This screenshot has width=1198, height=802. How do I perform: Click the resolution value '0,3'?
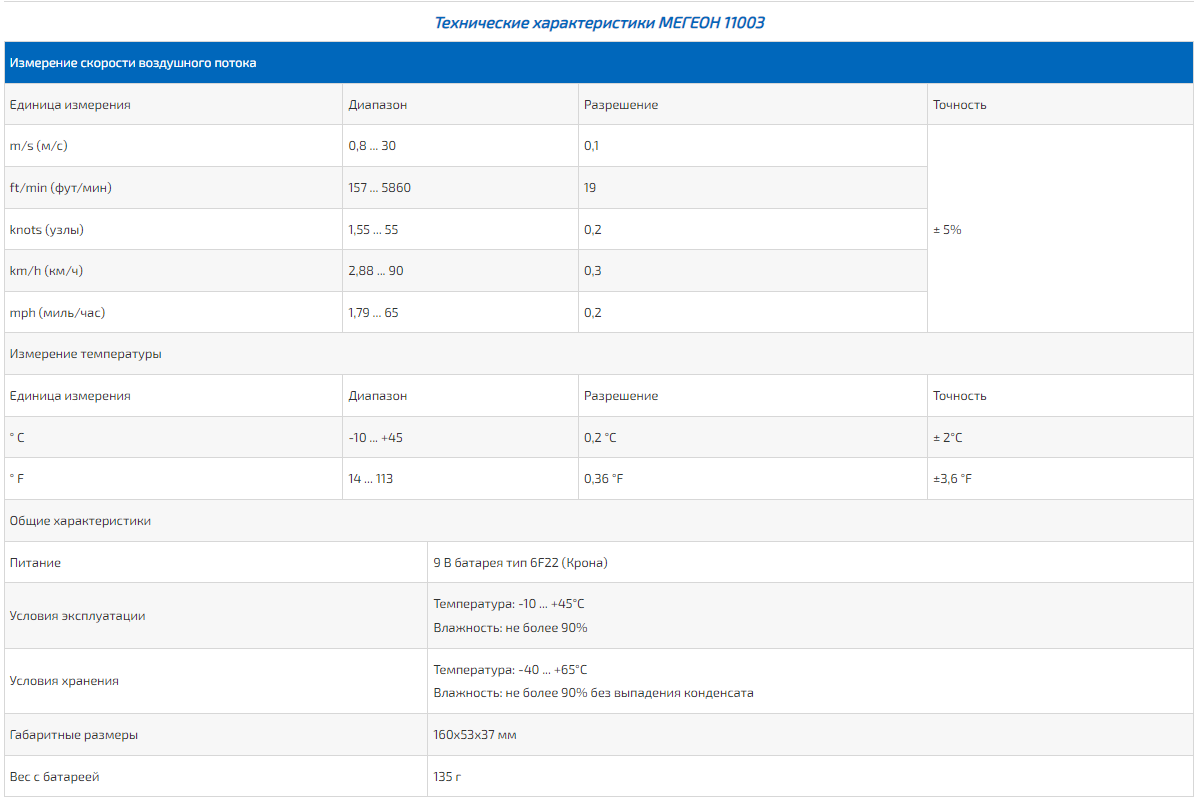tap(593, 271)
